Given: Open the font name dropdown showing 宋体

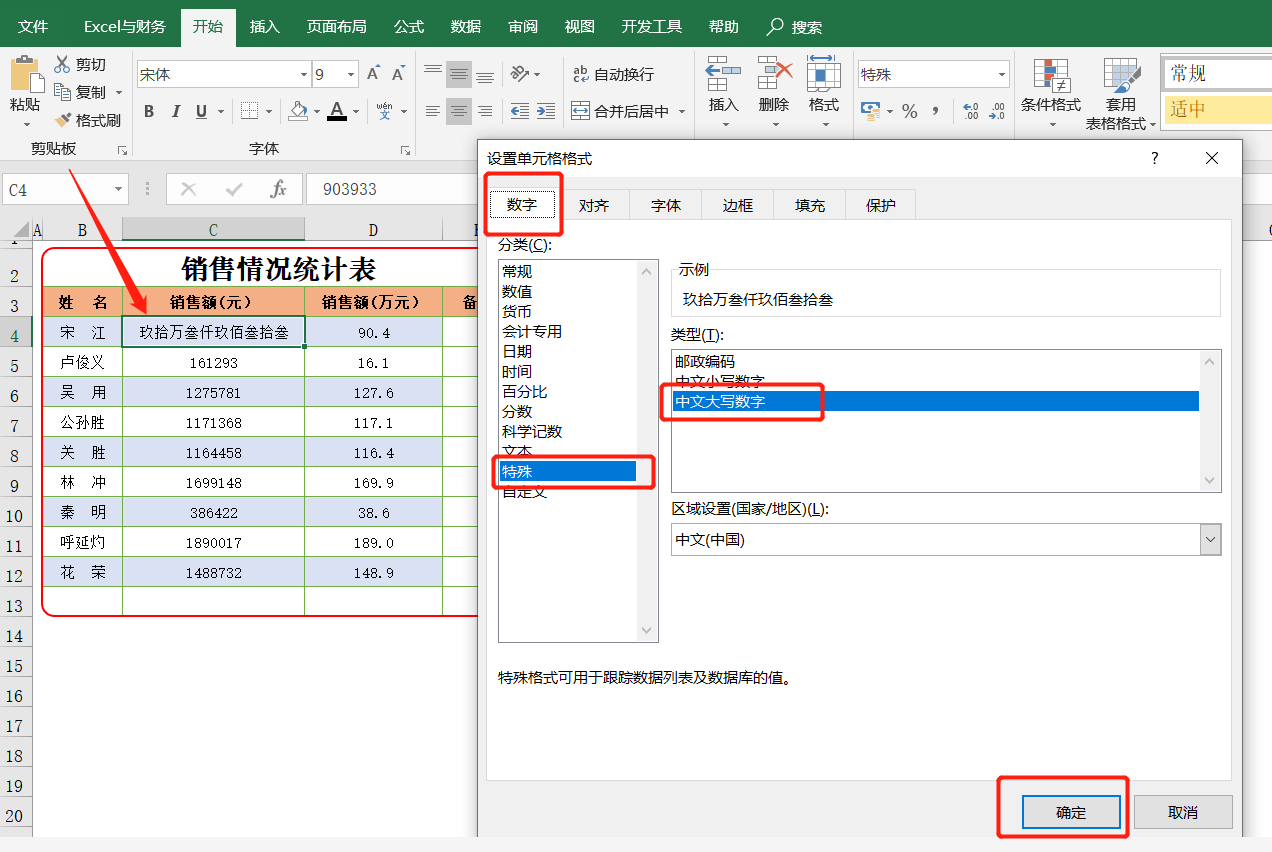Looking at the screenshot, I should 304,75.
